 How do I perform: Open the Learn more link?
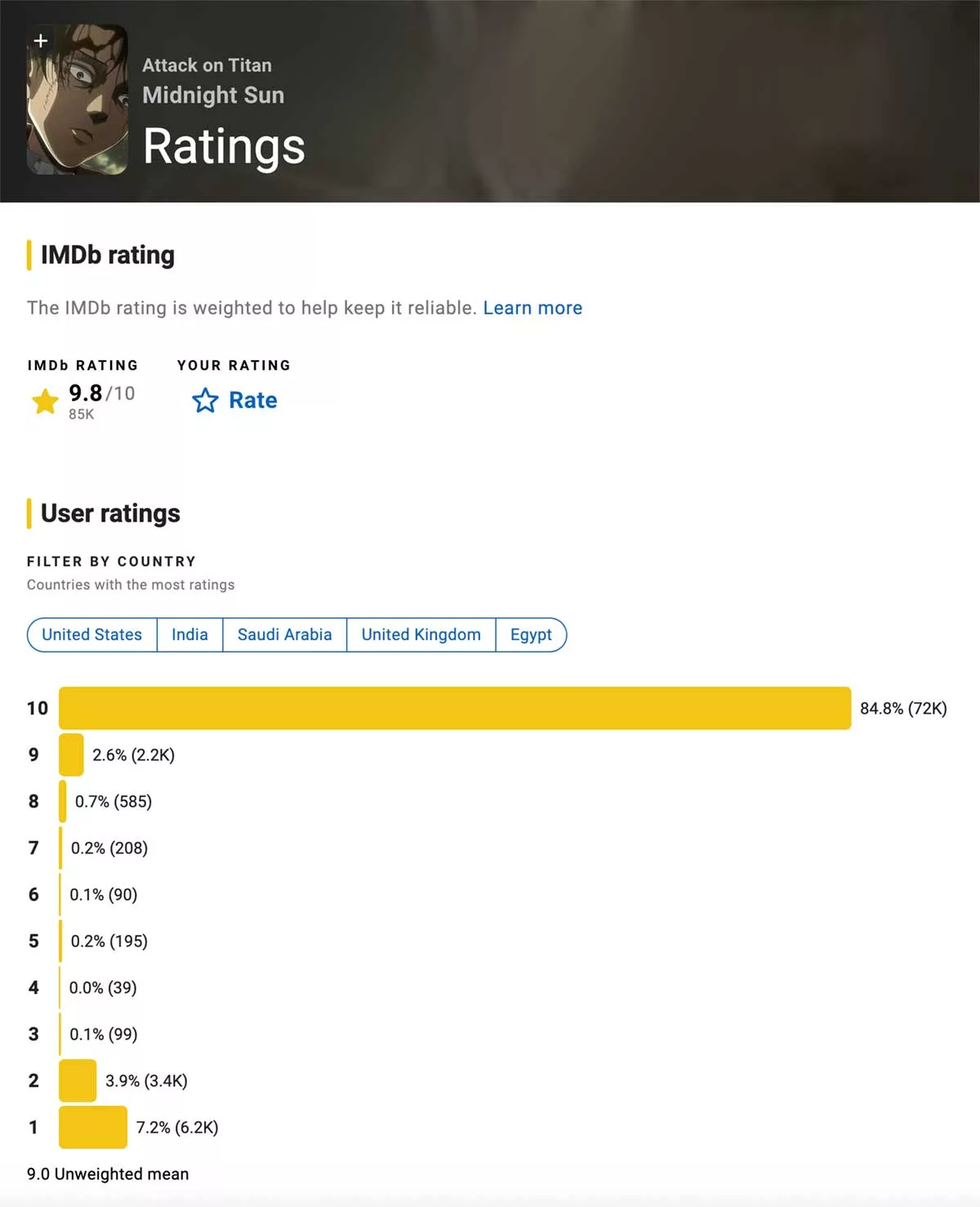[x=532, y=308]
